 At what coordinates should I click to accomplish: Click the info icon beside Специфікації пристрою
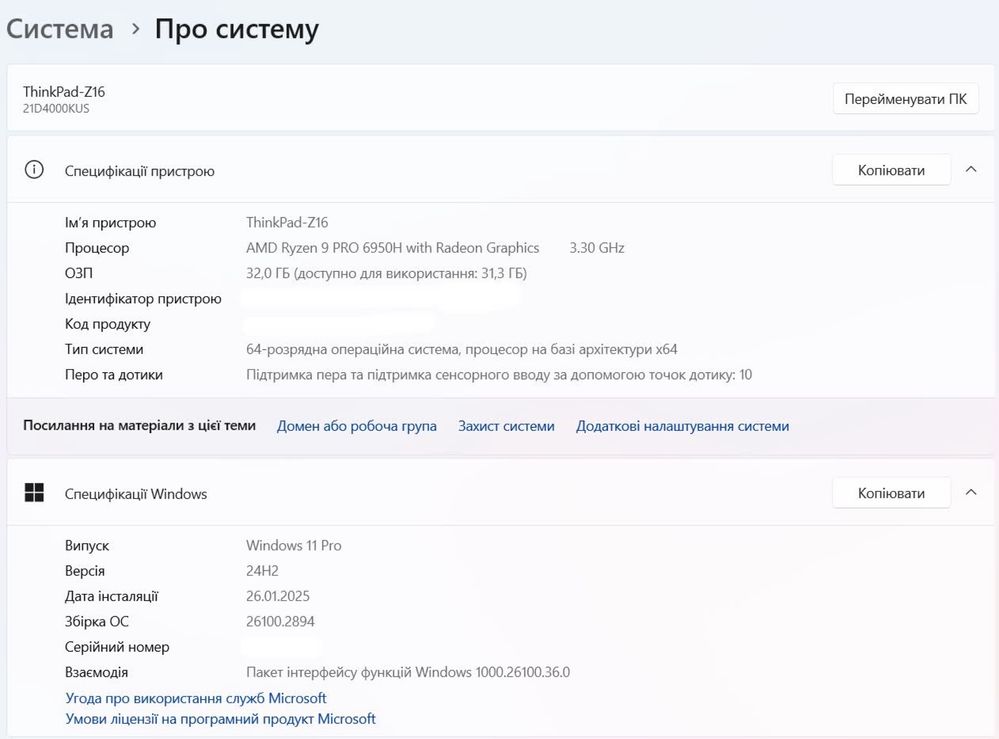point(34,169)
